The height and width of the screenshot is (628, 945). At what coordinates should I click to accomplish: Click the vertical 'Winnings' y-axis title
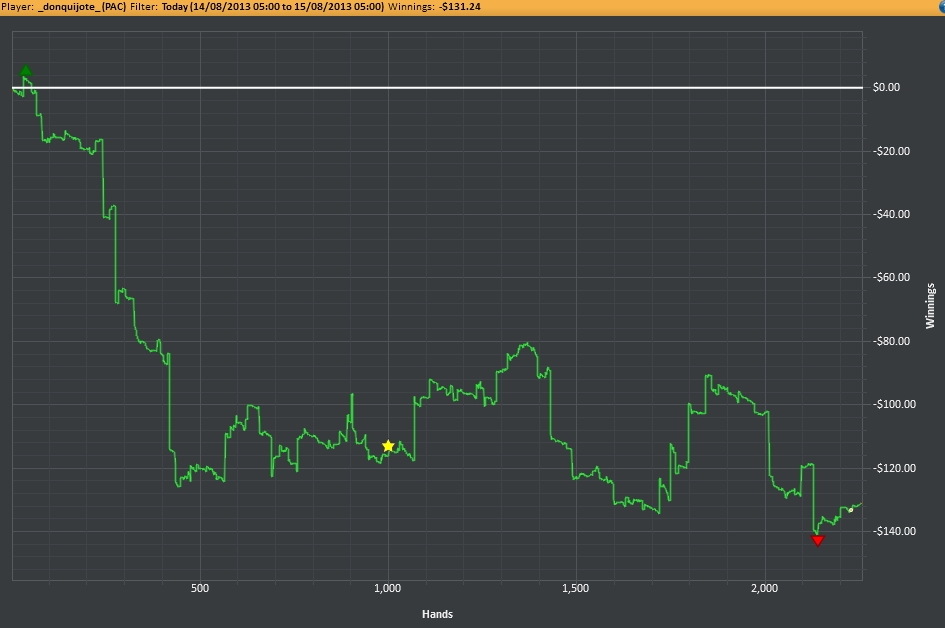coord(930,306)
